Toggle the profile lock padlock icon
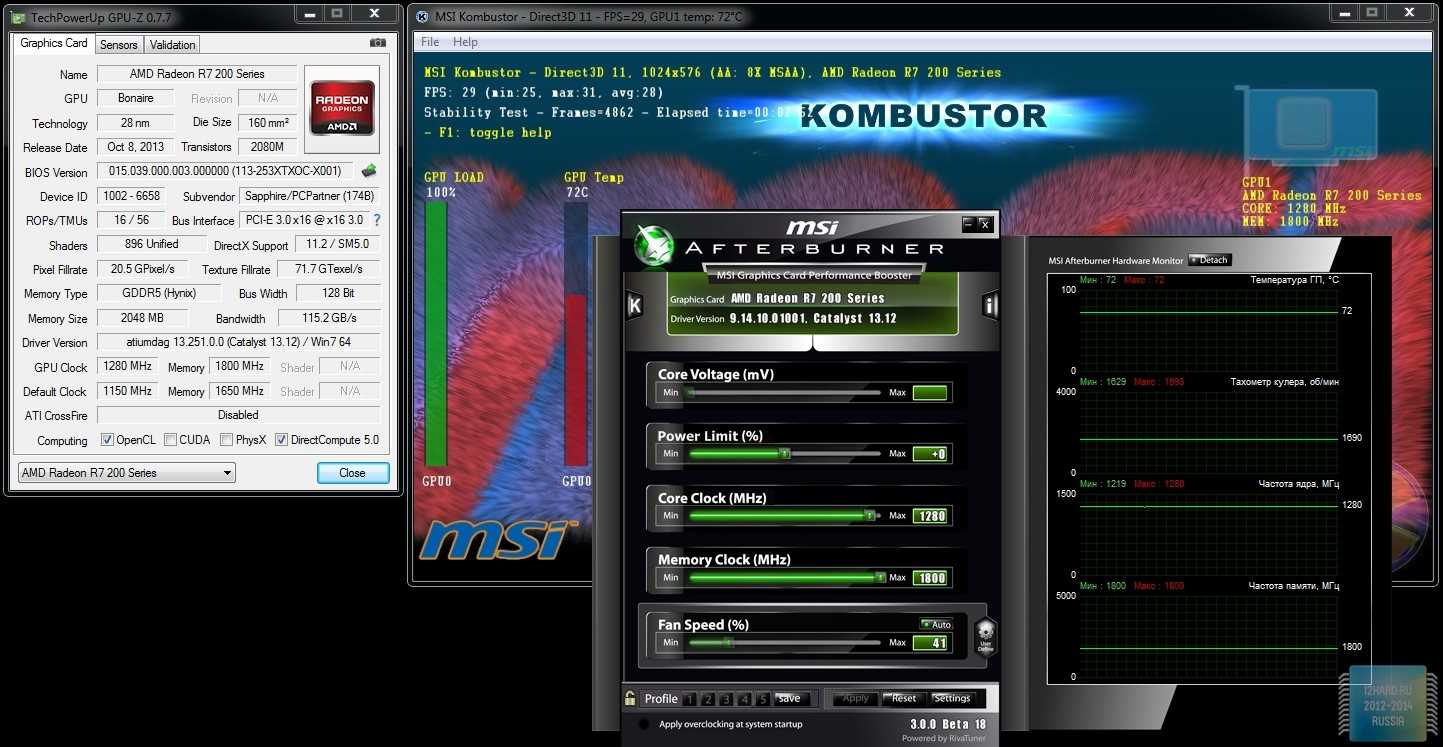1443x747 pixels. [630, 699]
